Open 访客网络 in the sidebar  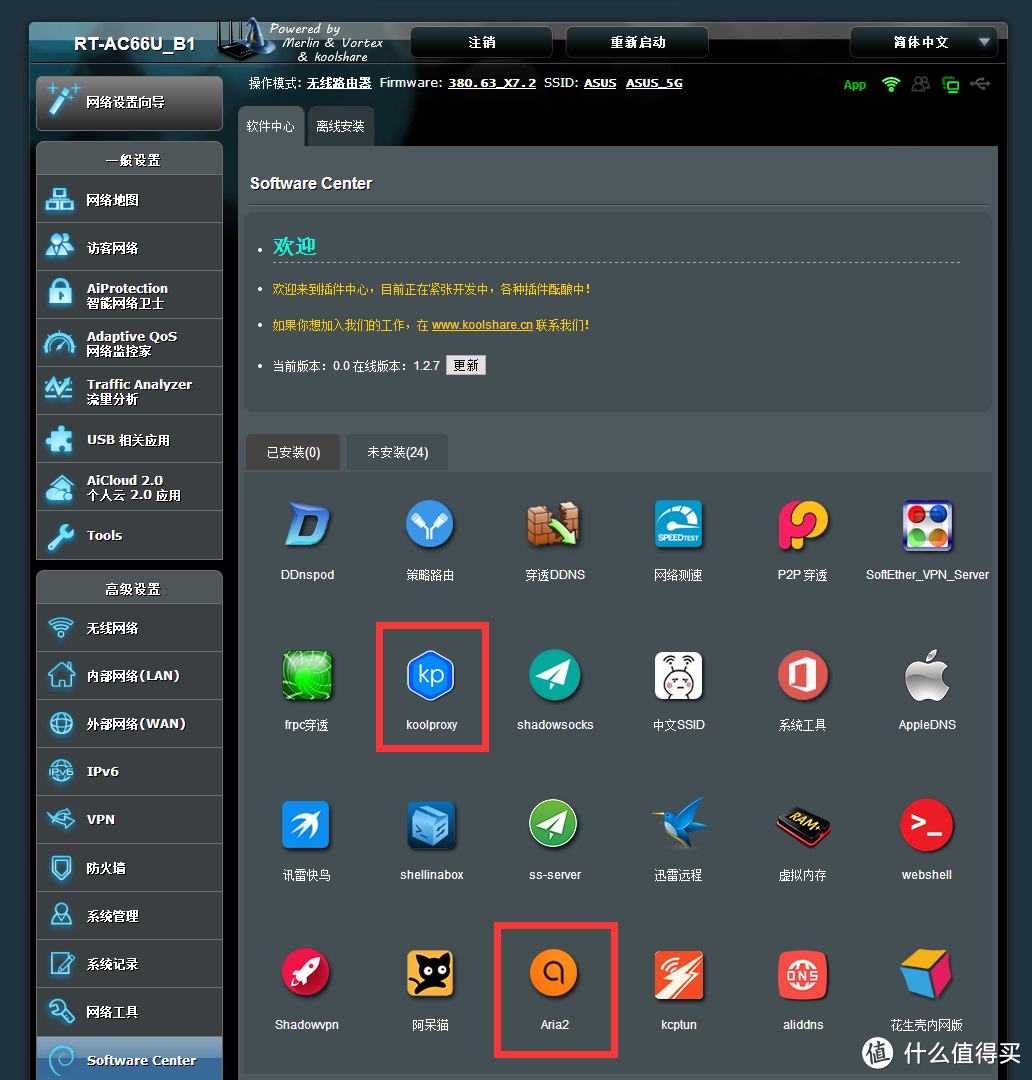(x=130, y=247)
